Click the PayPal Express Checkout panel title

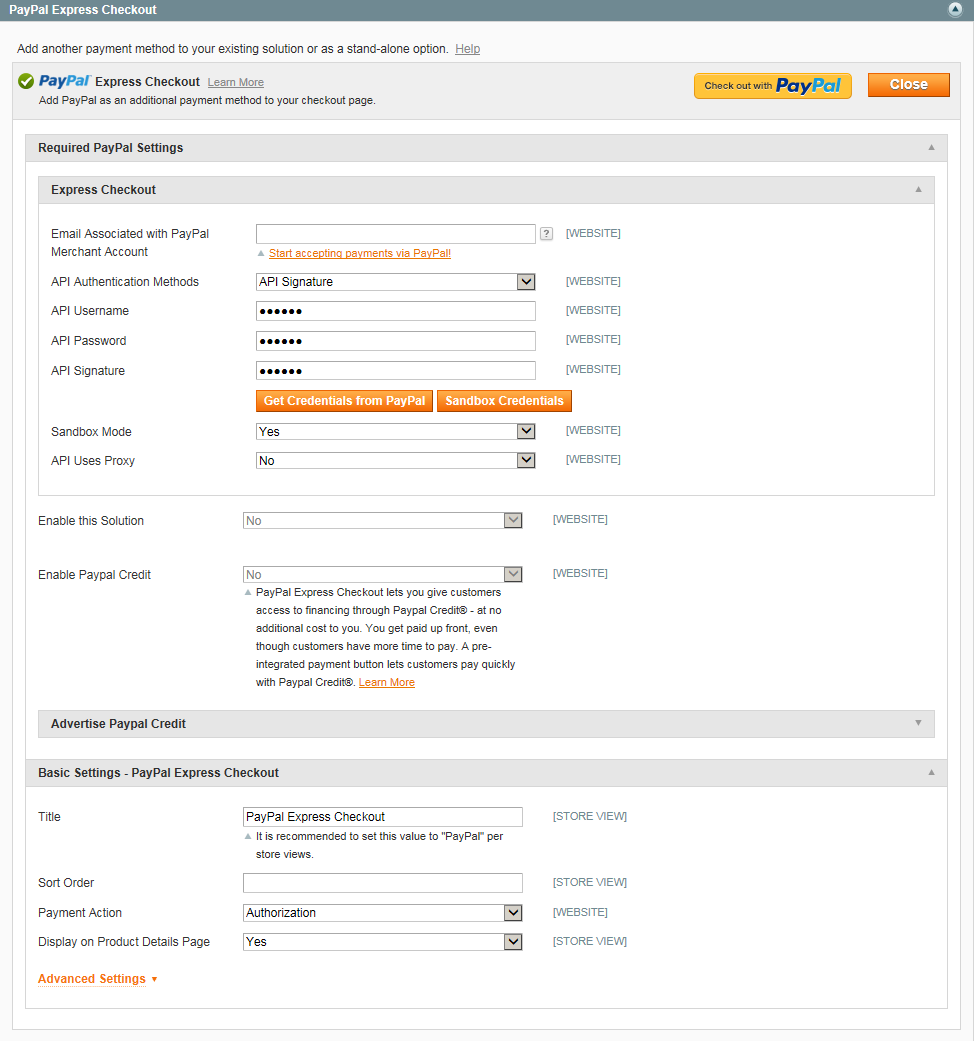pos(83,10)
